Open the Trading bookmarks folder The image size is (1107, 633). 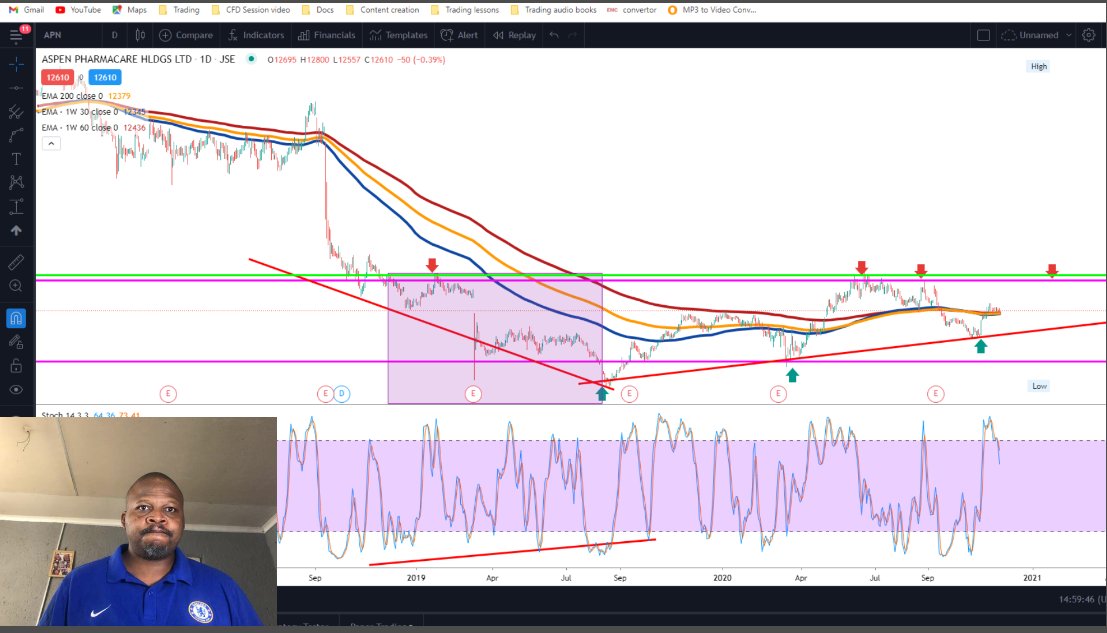[x=179, y=10]
